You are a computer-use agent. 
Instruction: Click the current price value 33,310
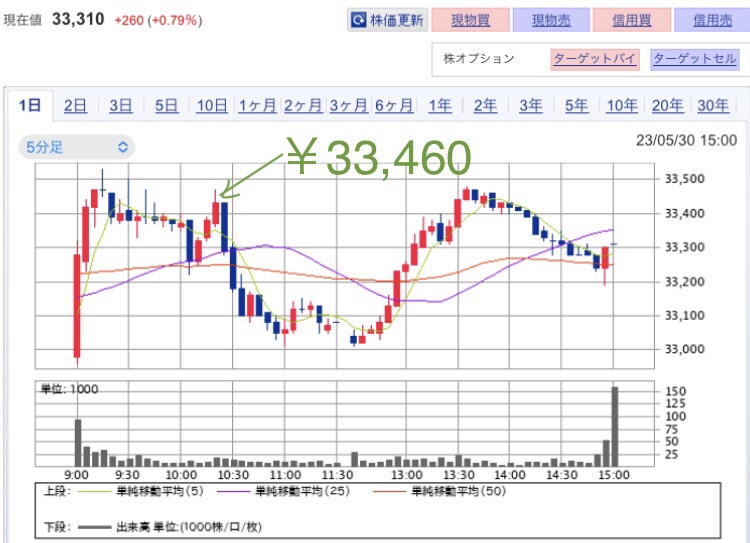pos(78,19)
